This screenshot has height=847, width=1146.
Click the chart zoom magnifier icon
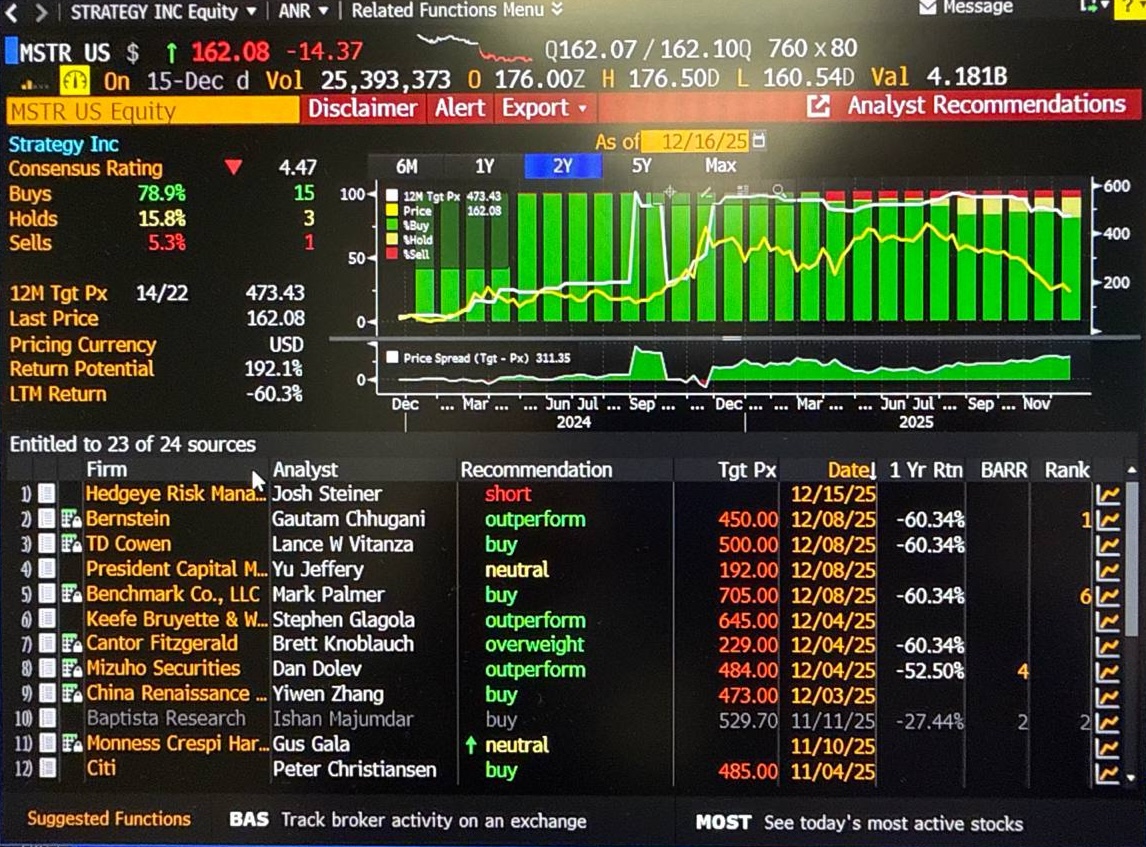(x=779, y=191)
